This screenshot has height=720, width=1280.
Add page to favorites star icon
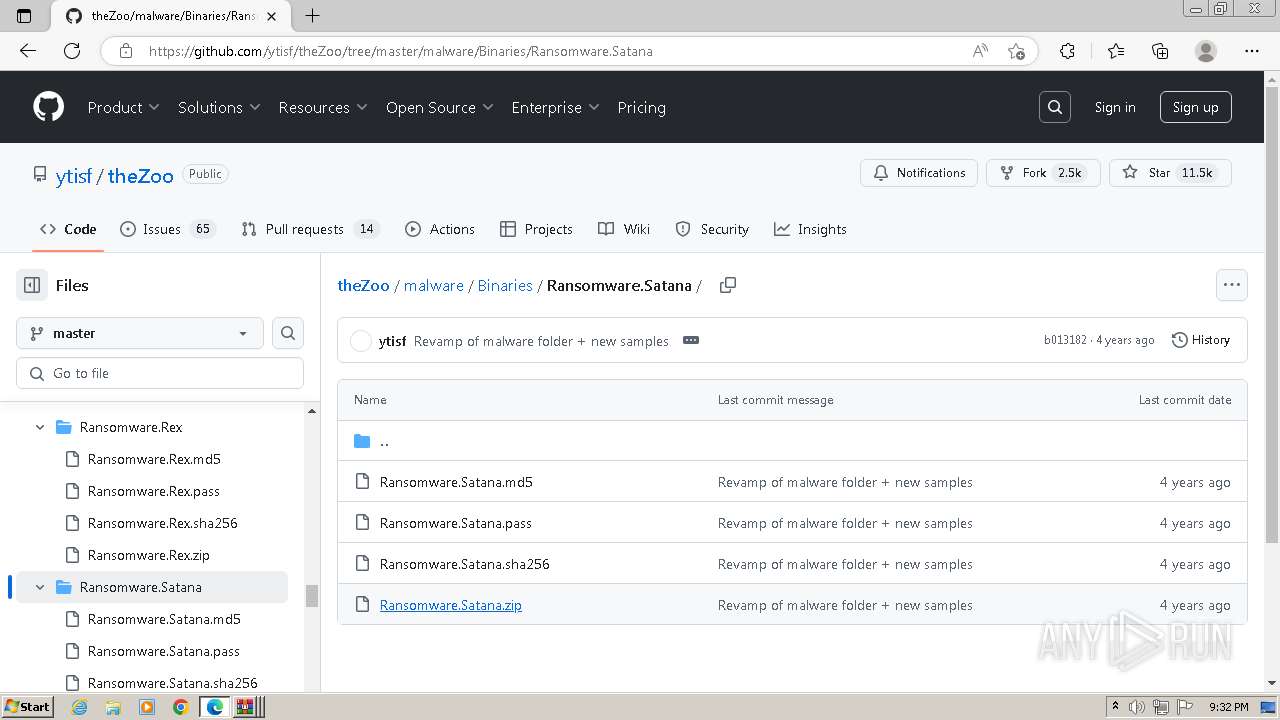[1016, 51]
